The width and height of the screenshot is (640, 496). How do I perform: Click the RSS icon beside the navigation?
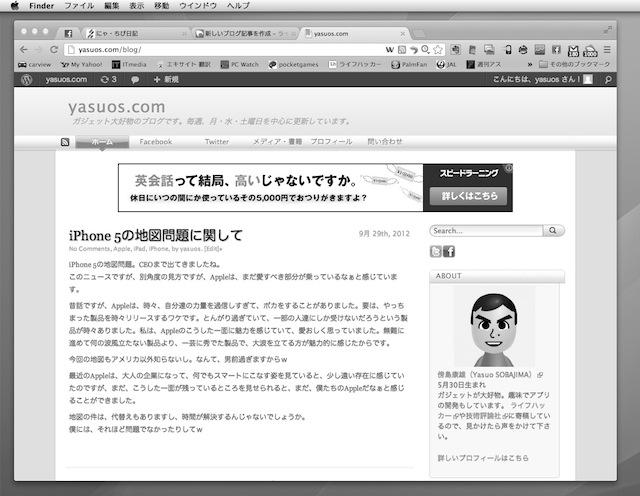(x=65, y=142)
